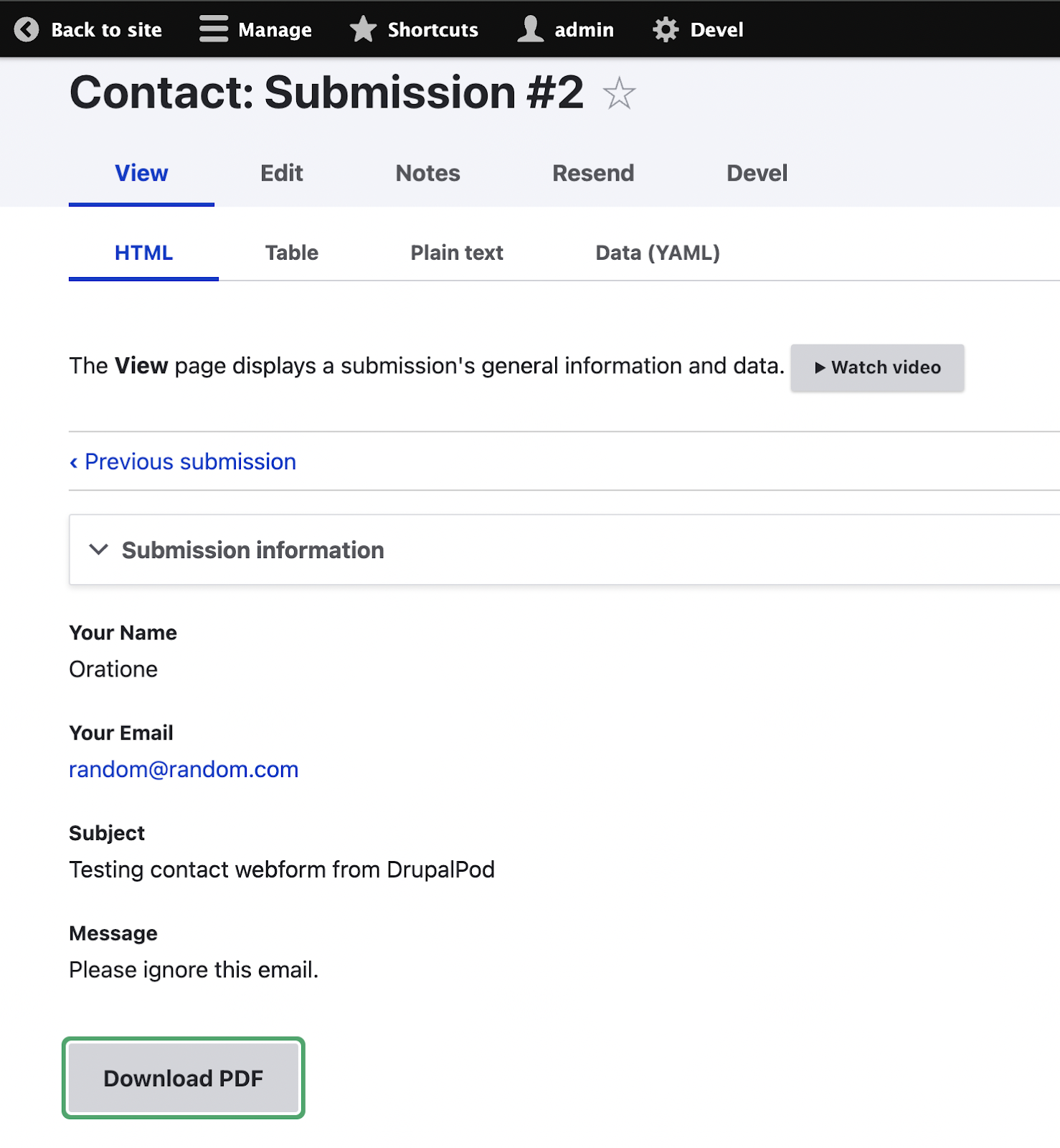Switch to the Plain text view
This screenshot has height=1148, width=1060.
pyautogui.click(x=457, y=253)
